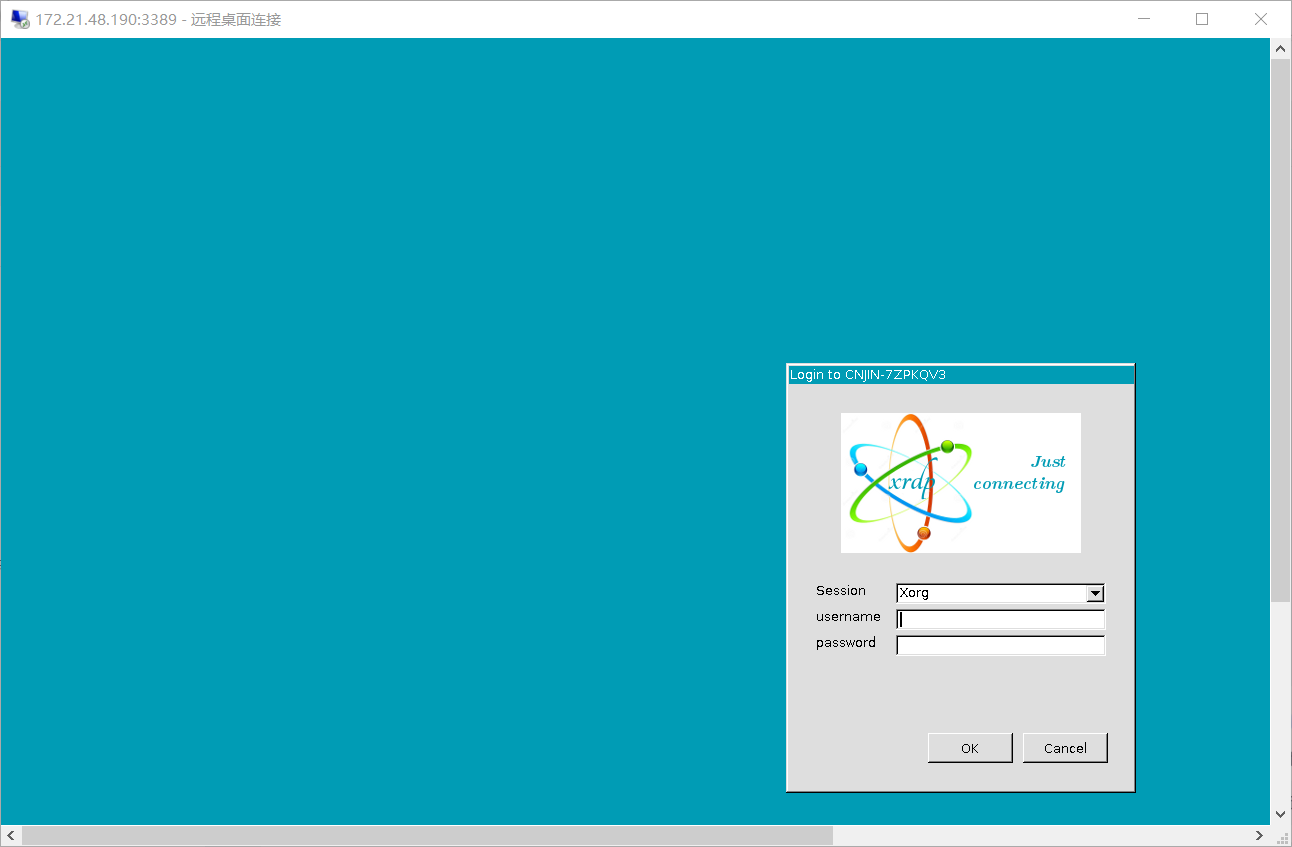This screenshot has width=1292, height=847.
Task: Click the horizontal scrollbar left arrow
Action: tap(11, 835)
